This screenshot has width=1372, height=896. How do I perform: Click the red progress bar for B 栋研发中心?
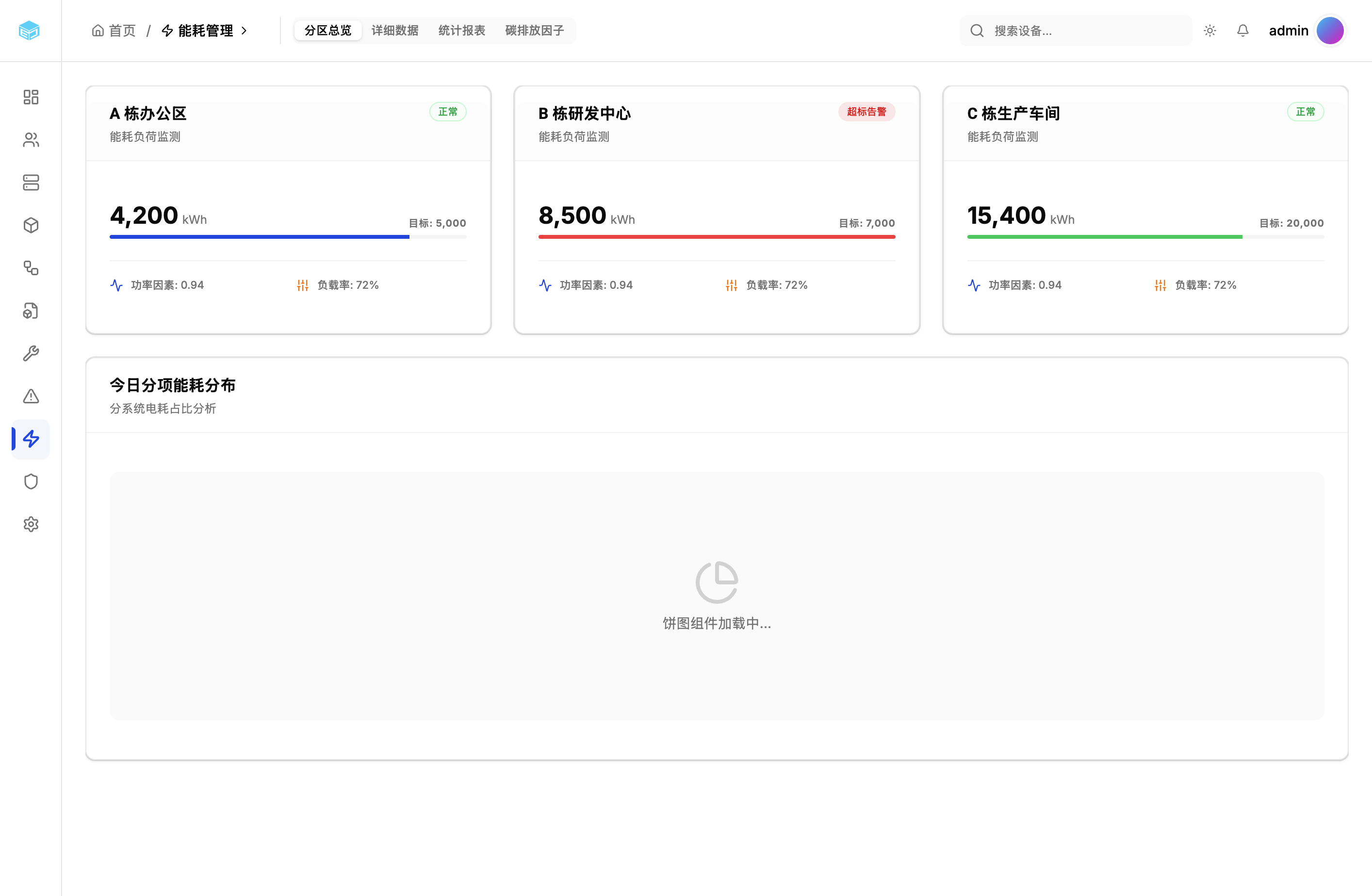tap(717, 237)
